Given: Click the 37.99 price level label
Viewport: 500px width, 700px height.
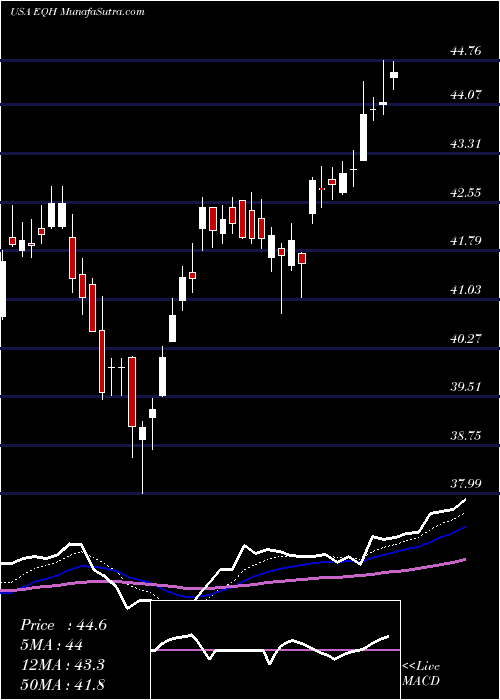Looking at the screenshot, I should pos(466,484).
